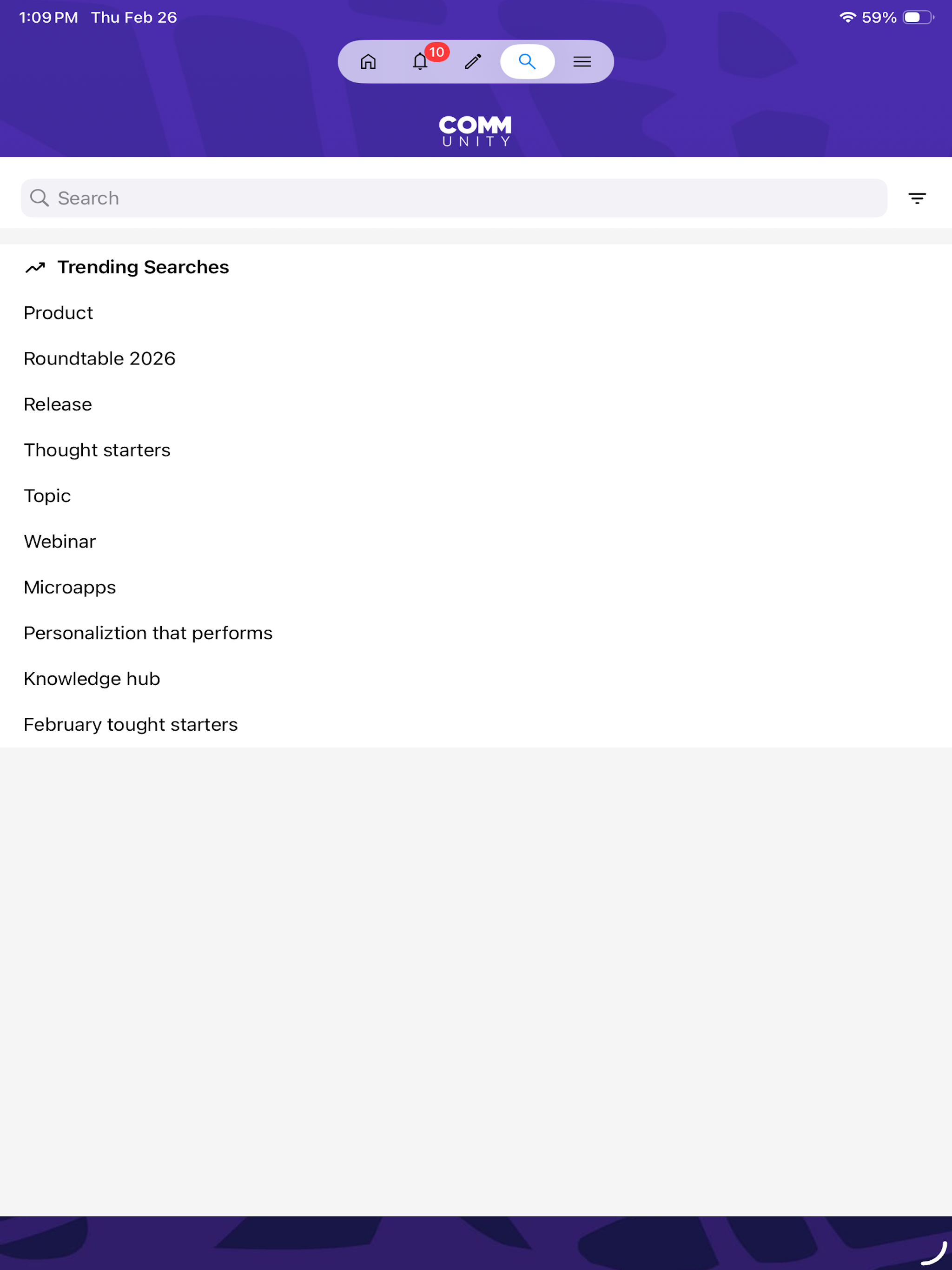The height and width of the screenshot is (1270, 952).
Task: Pick 'Microapps' from trending searches
Action: click(69, 587)
